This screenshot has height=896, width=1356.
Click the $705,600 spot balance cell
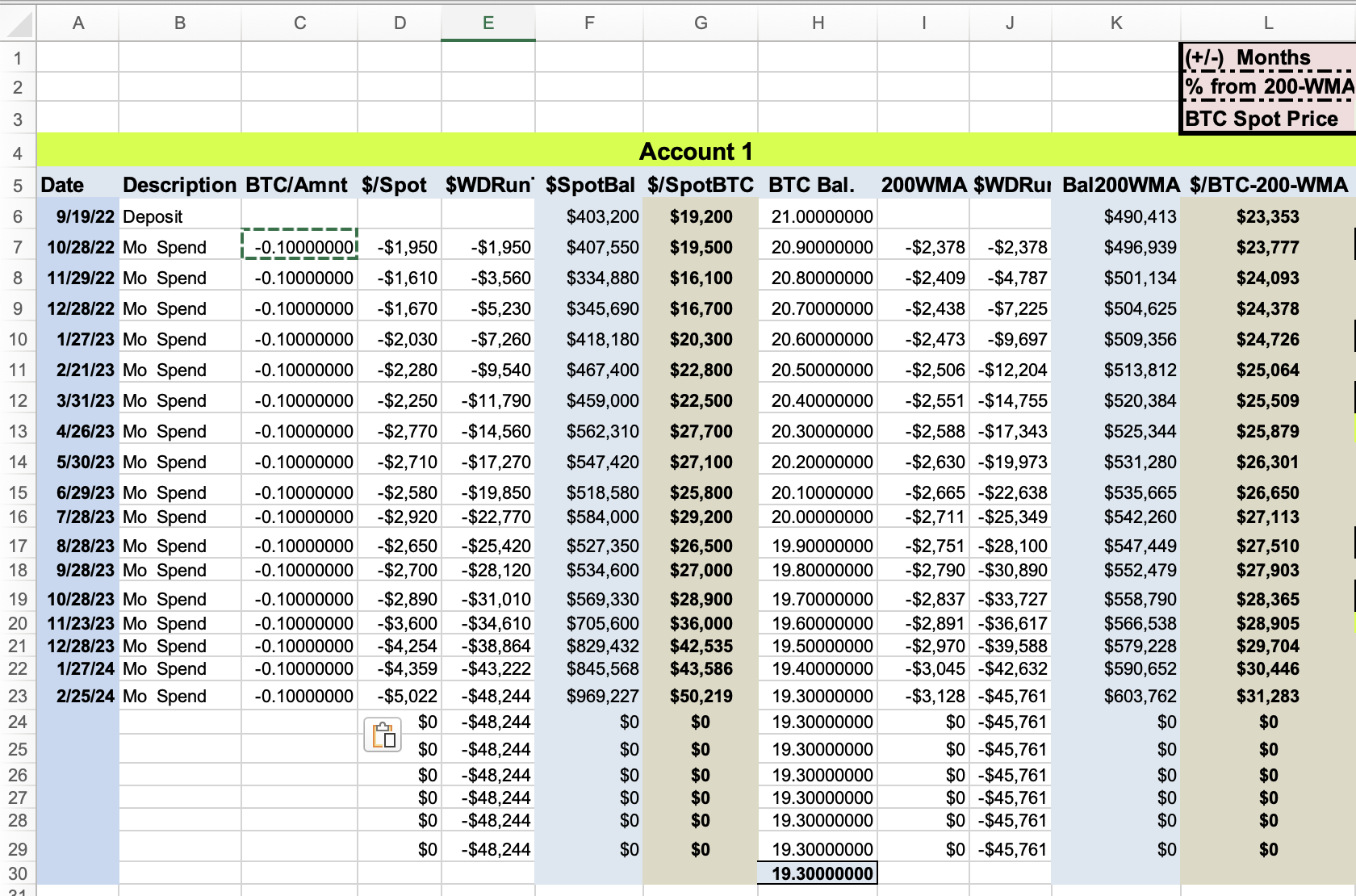[589, 623]
